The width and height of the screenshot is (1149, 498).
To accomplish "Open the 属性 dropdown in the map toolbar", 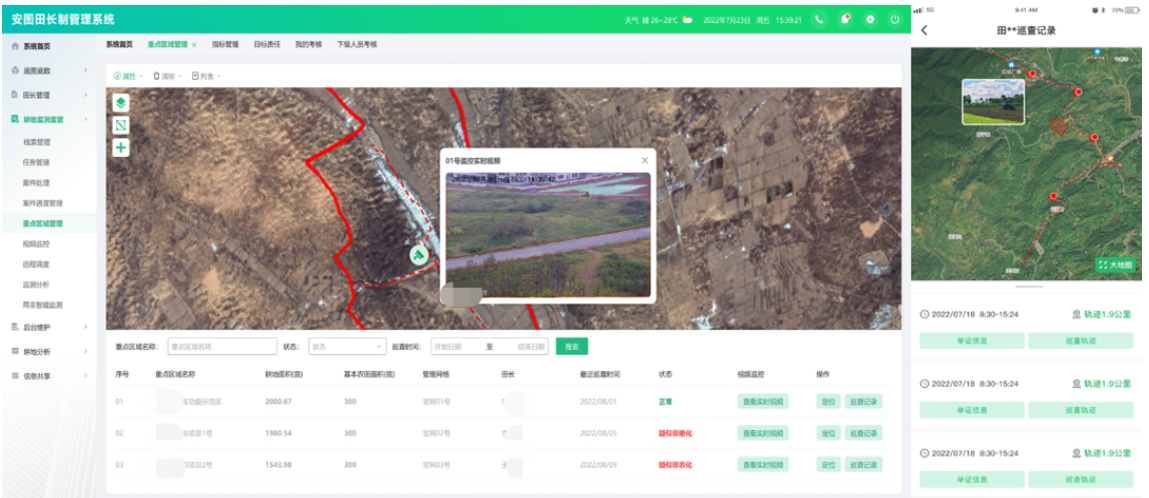I will click(x=128, y=76).
